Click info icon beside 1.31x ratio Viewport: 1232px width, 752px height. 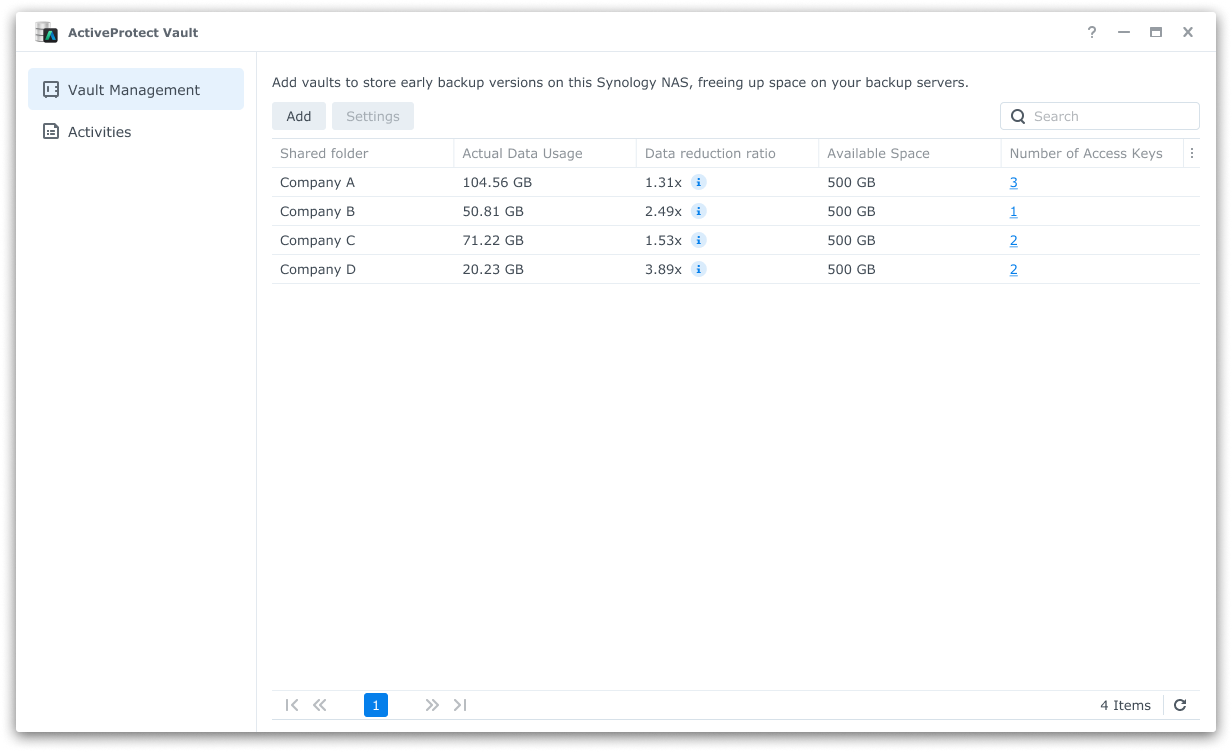click(699, 182)
